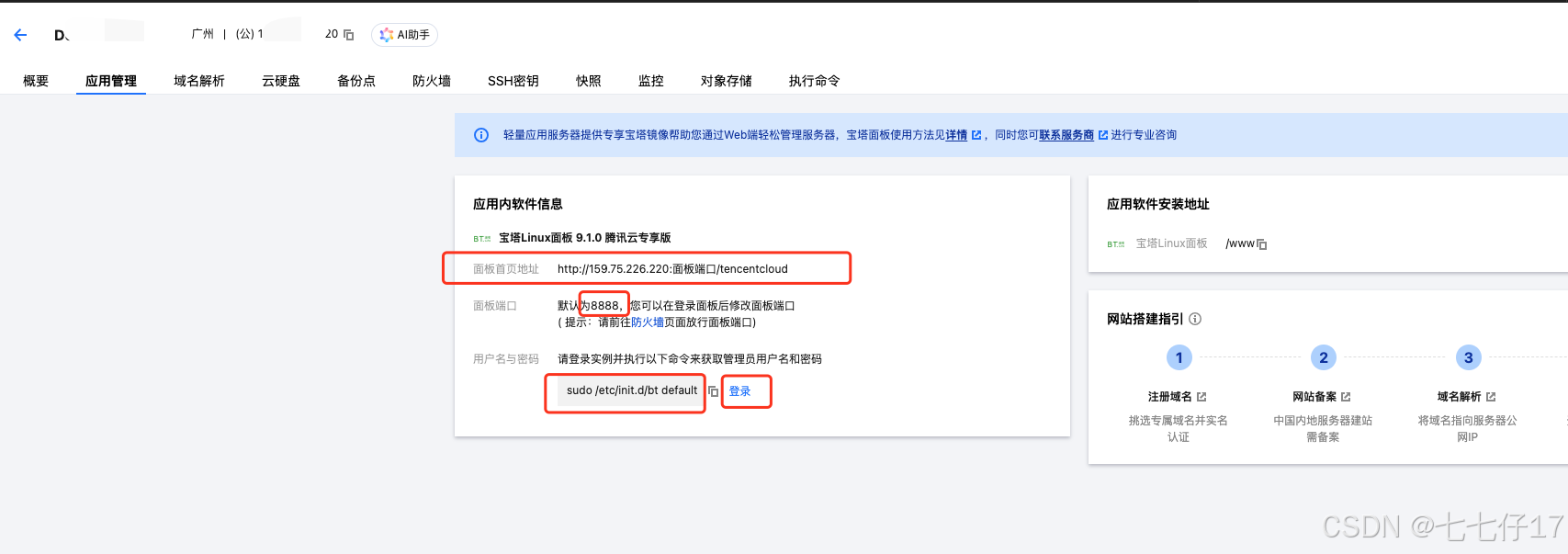Copy the bt default command
Viewport: 1568px width, 554px height.
[x=713, y=391]
